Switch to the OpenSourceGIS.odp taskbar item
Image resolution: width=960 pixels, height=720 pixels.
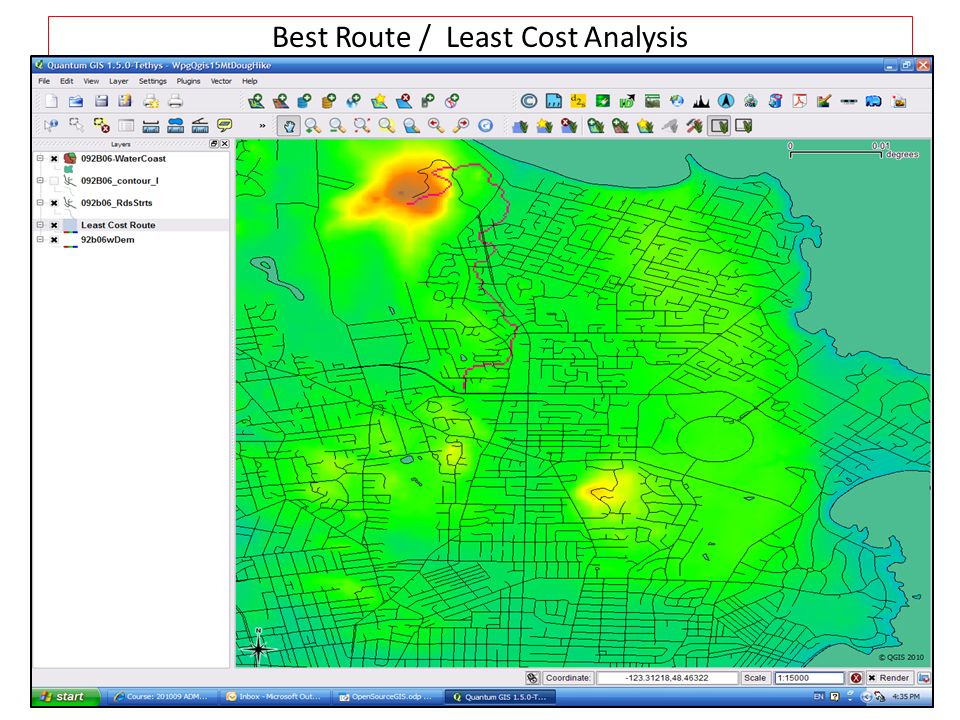tap(387, 697)
